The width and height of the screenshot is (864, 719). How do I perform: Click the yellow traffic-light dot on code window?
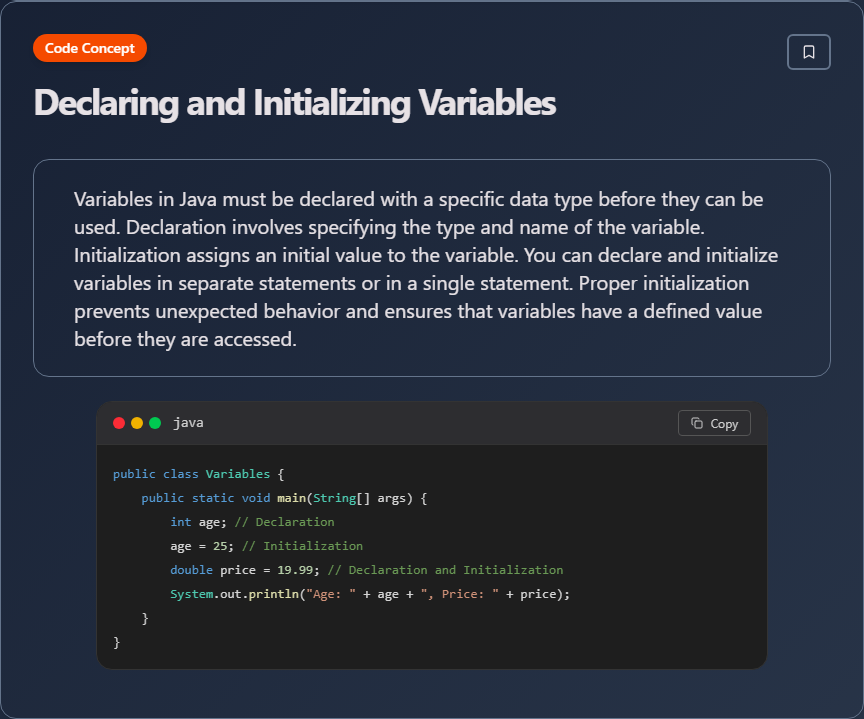[136, 423]
